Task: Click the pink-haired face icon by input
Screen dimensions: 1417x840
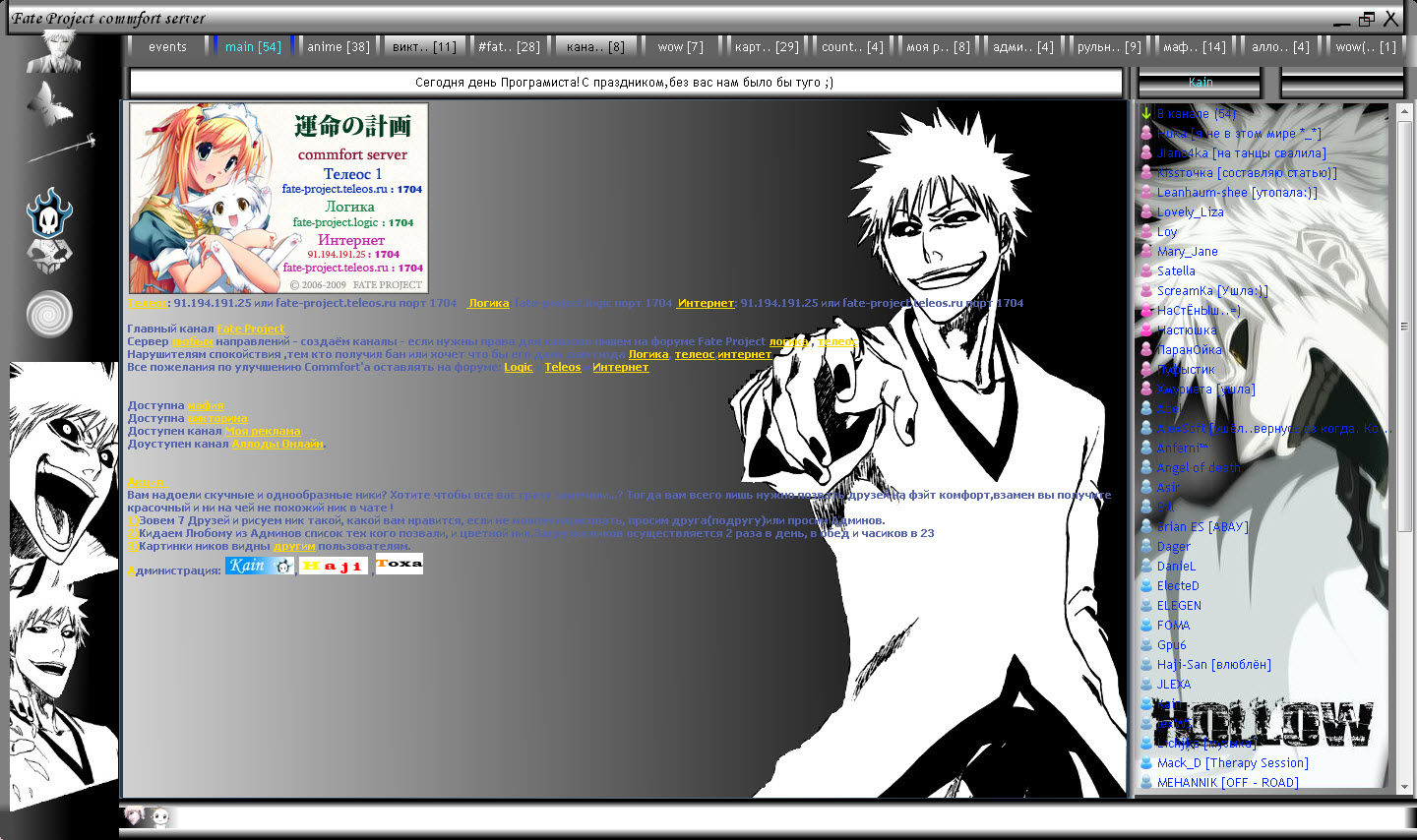Action: point(134,816)
